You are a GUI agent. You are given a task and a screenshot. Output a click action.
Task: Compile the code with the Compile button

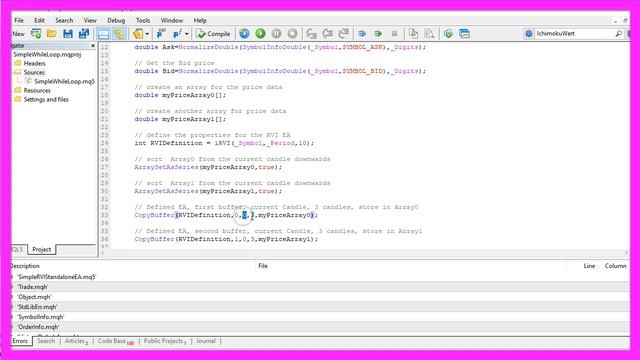[x=213, y=34]
